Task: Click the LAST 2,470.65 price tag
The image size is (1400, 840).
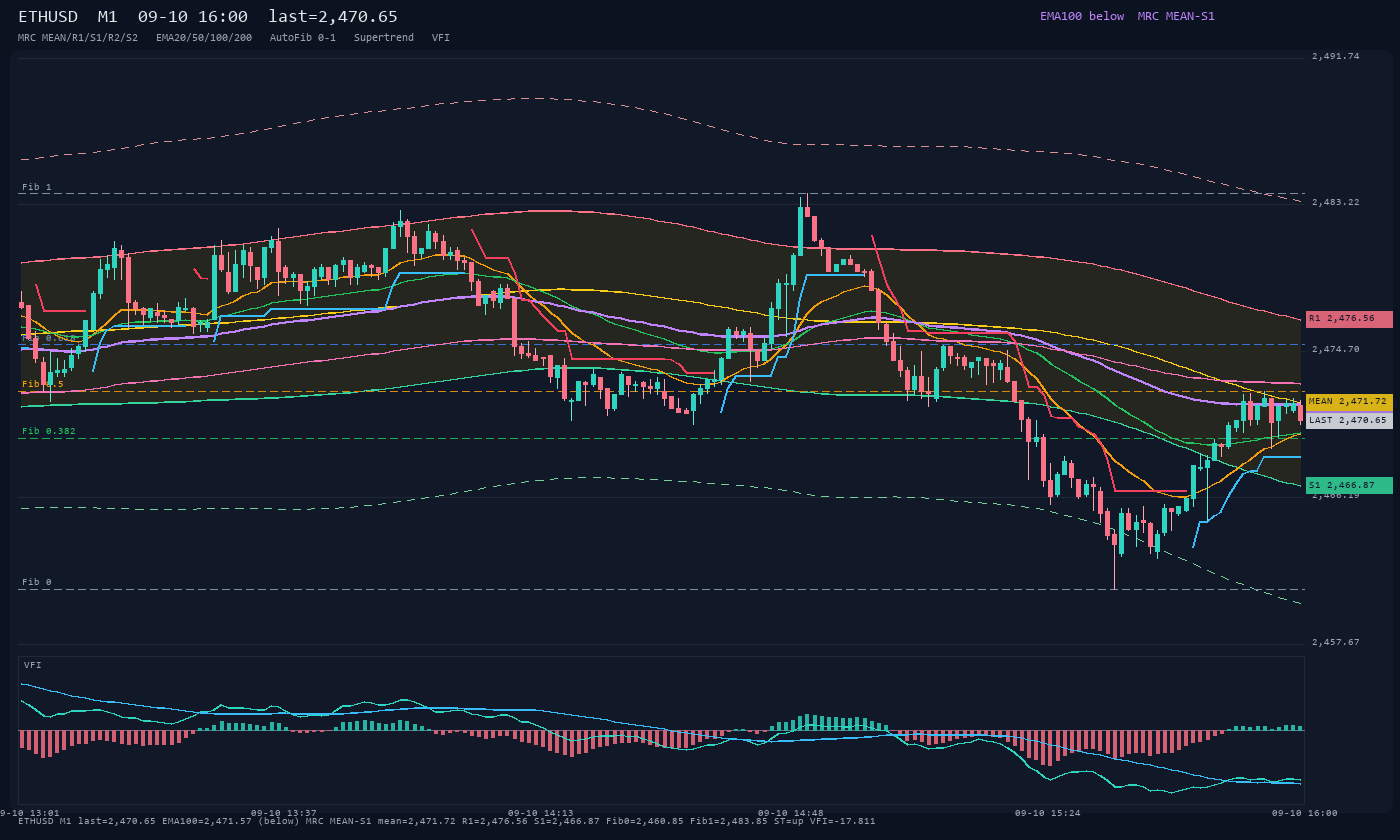Action: [x=1349, y=420]
